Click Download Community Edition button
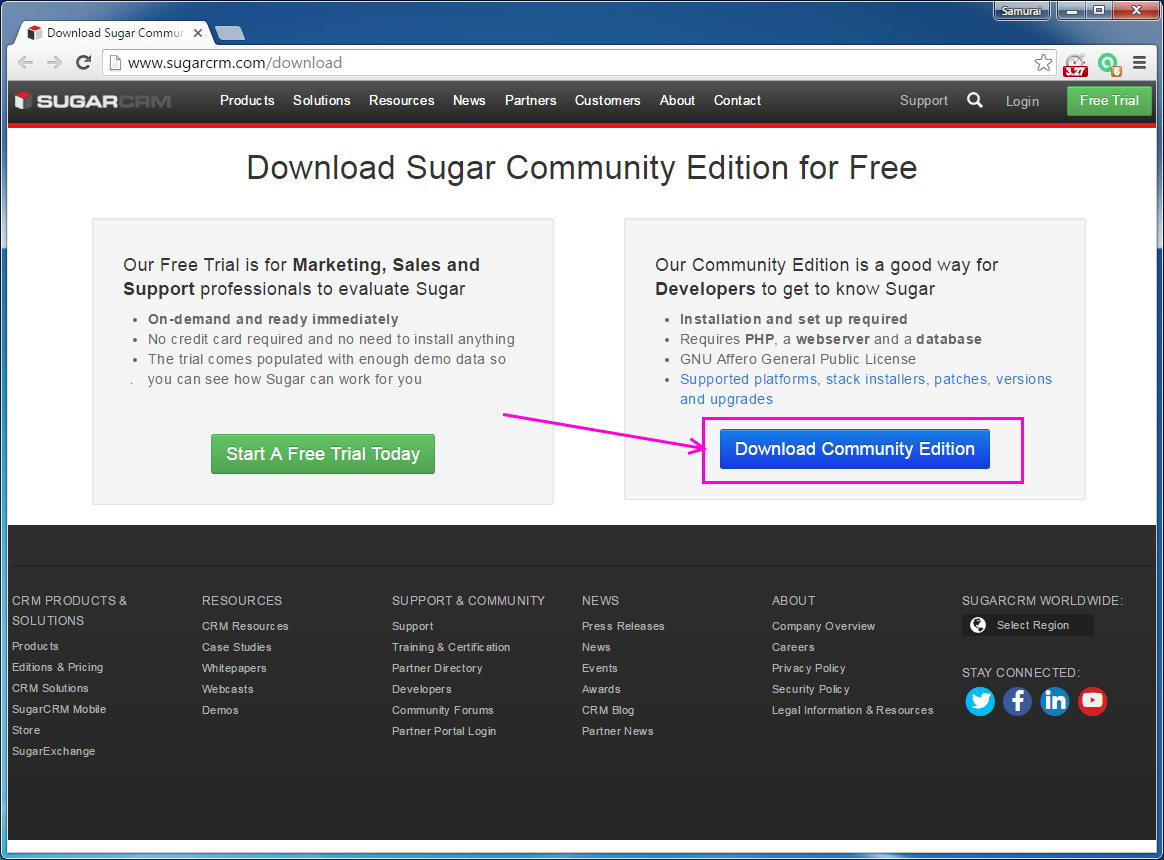This screenshot has width=1164, height=860. pyautogui.click(x=854, y=449)
